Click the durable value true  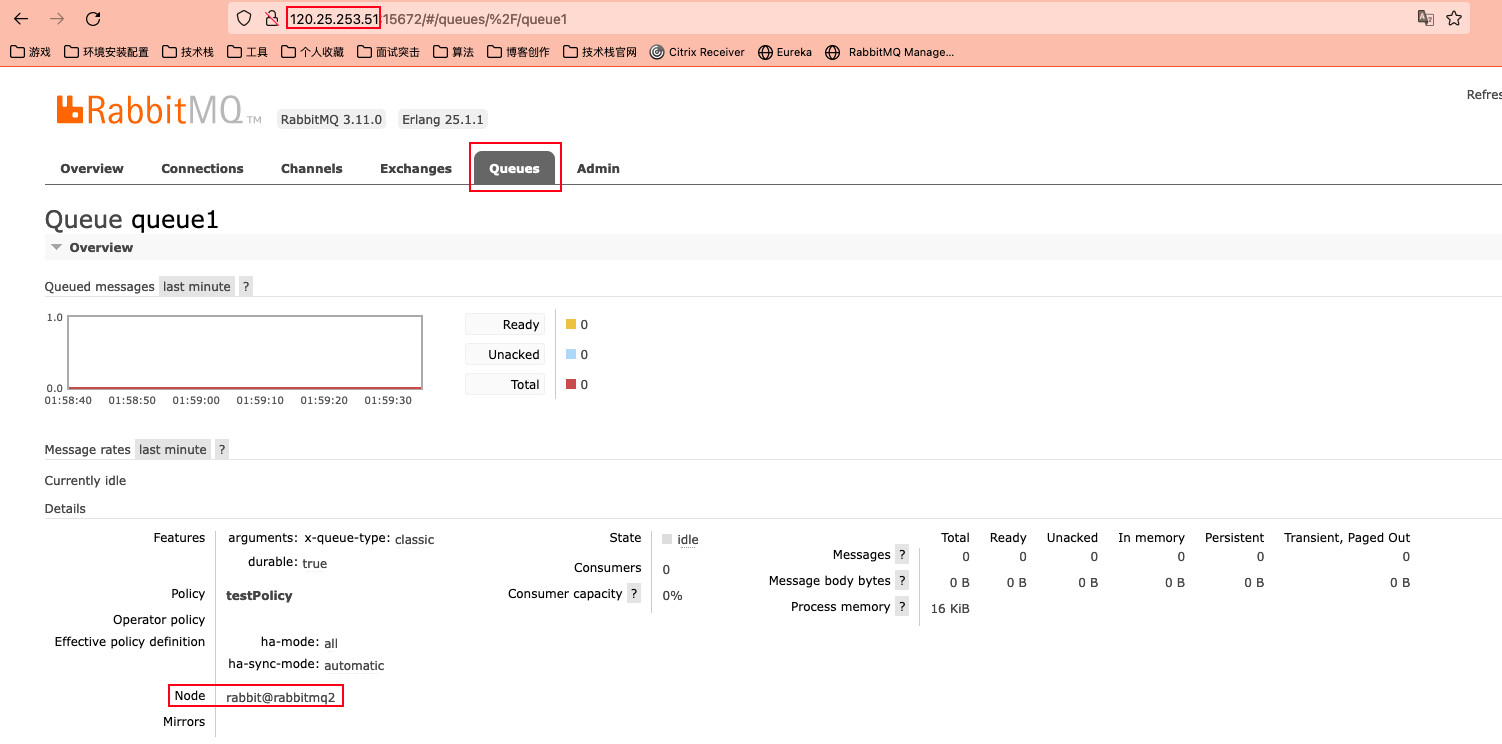point(315,563)
